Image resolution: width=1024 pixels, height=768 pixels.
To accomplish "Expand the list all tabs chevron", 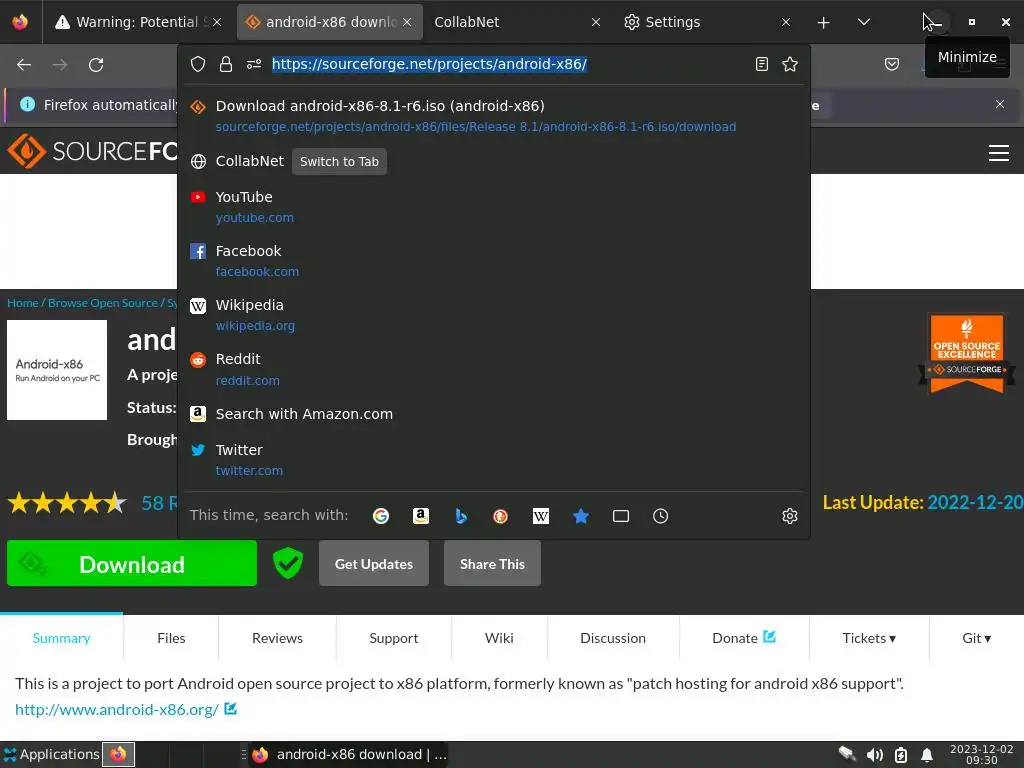I will 864,22.
